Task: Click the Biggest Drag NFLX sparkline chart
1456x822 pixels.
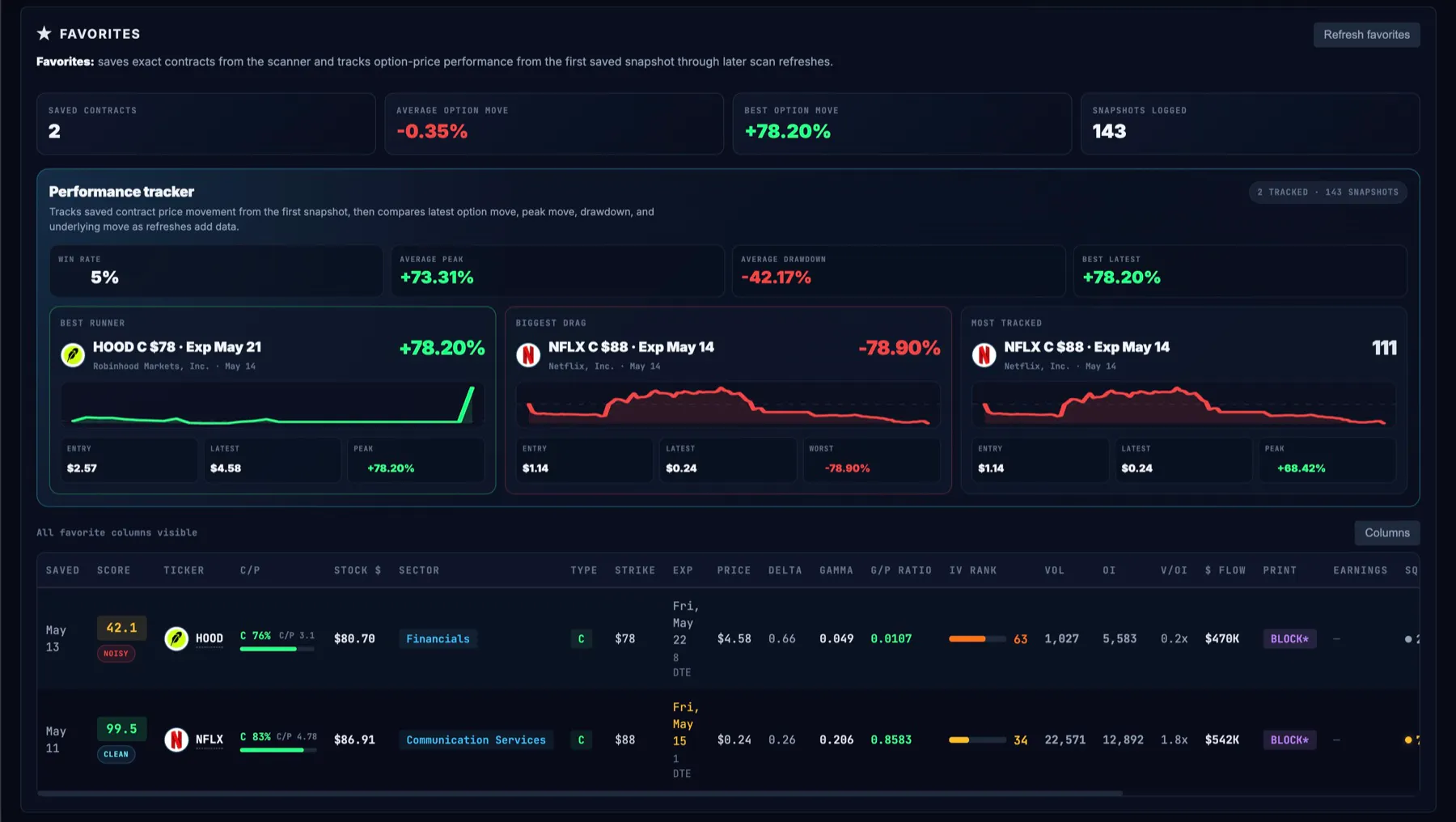Action: pos(728,405)
